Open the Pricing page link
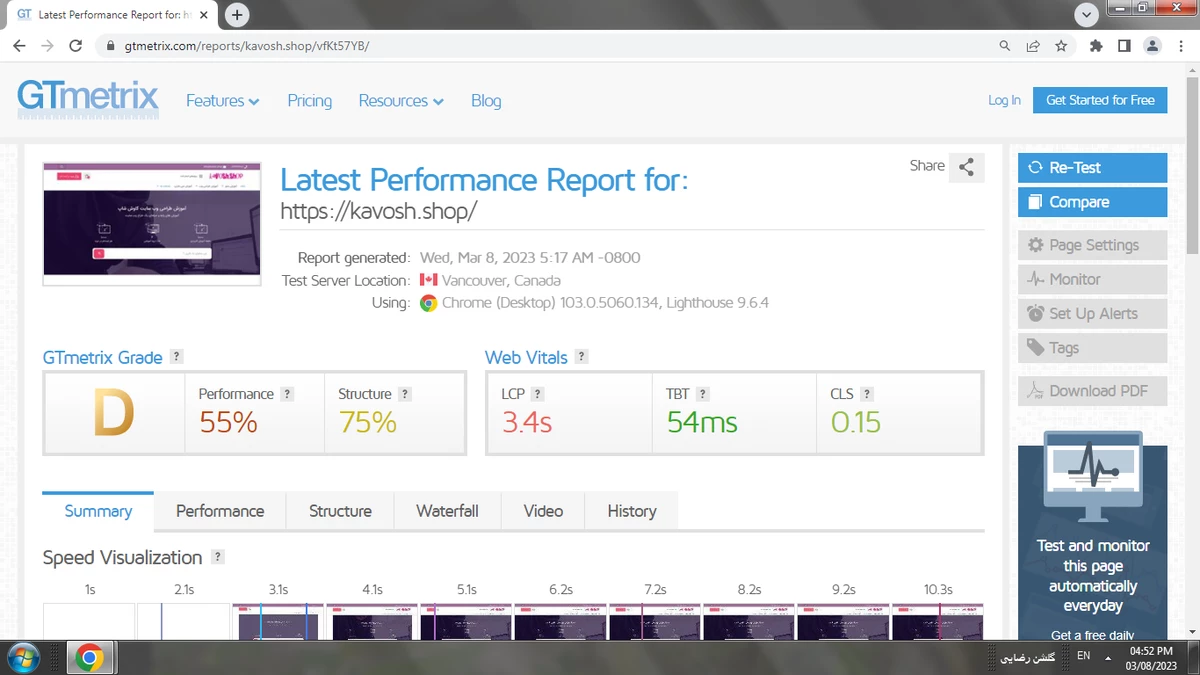Viewport: 1200px width, 675px height. (309, 101)
